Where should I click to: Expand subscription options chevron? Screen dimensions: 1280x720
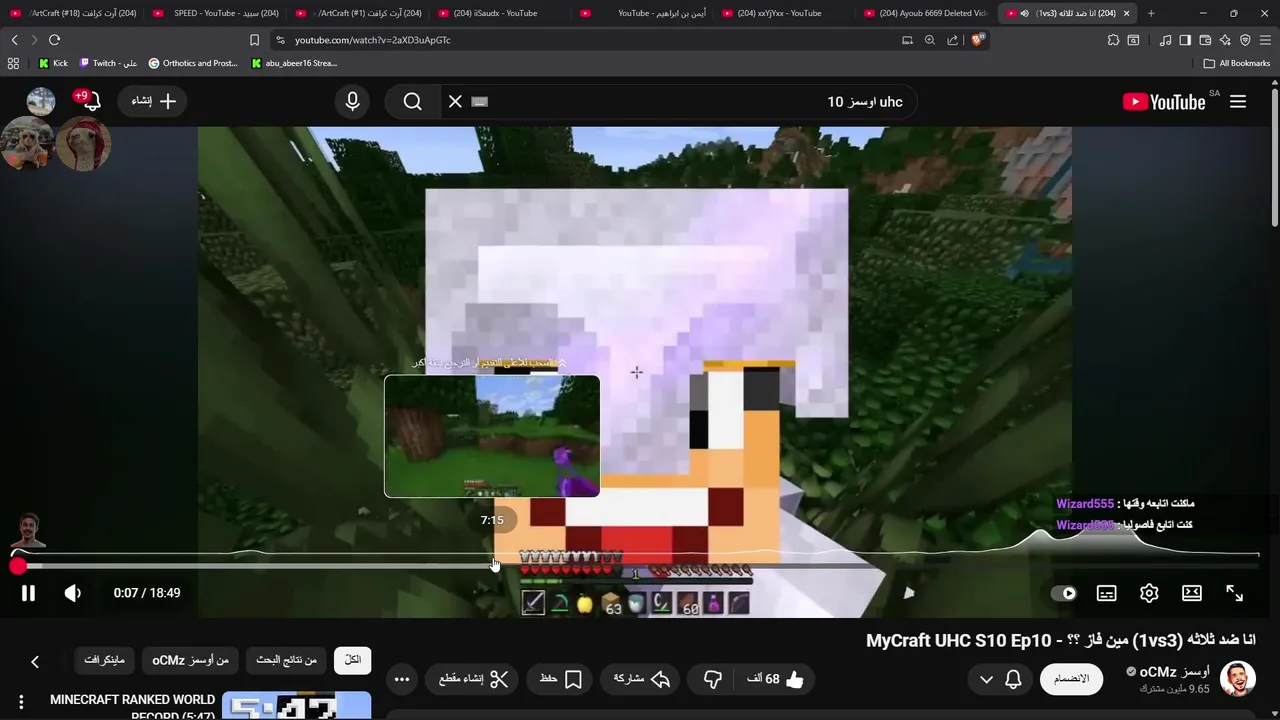[x=986, y=679]
